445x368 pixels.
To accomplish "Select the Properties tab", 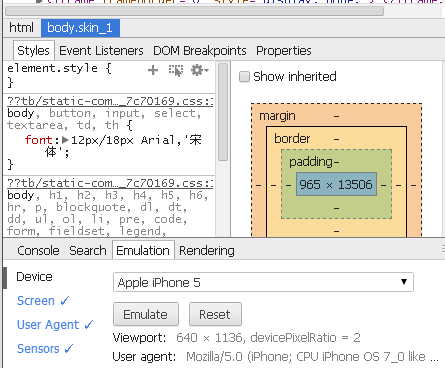I will pyautogui.click(x=284, y=51).
